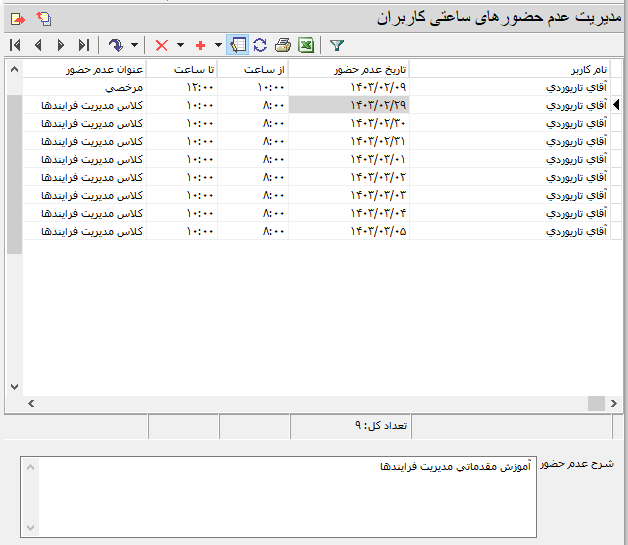Click in the شرح عدم حضور text box
628x545 pixels.
[x=280, y=495]
